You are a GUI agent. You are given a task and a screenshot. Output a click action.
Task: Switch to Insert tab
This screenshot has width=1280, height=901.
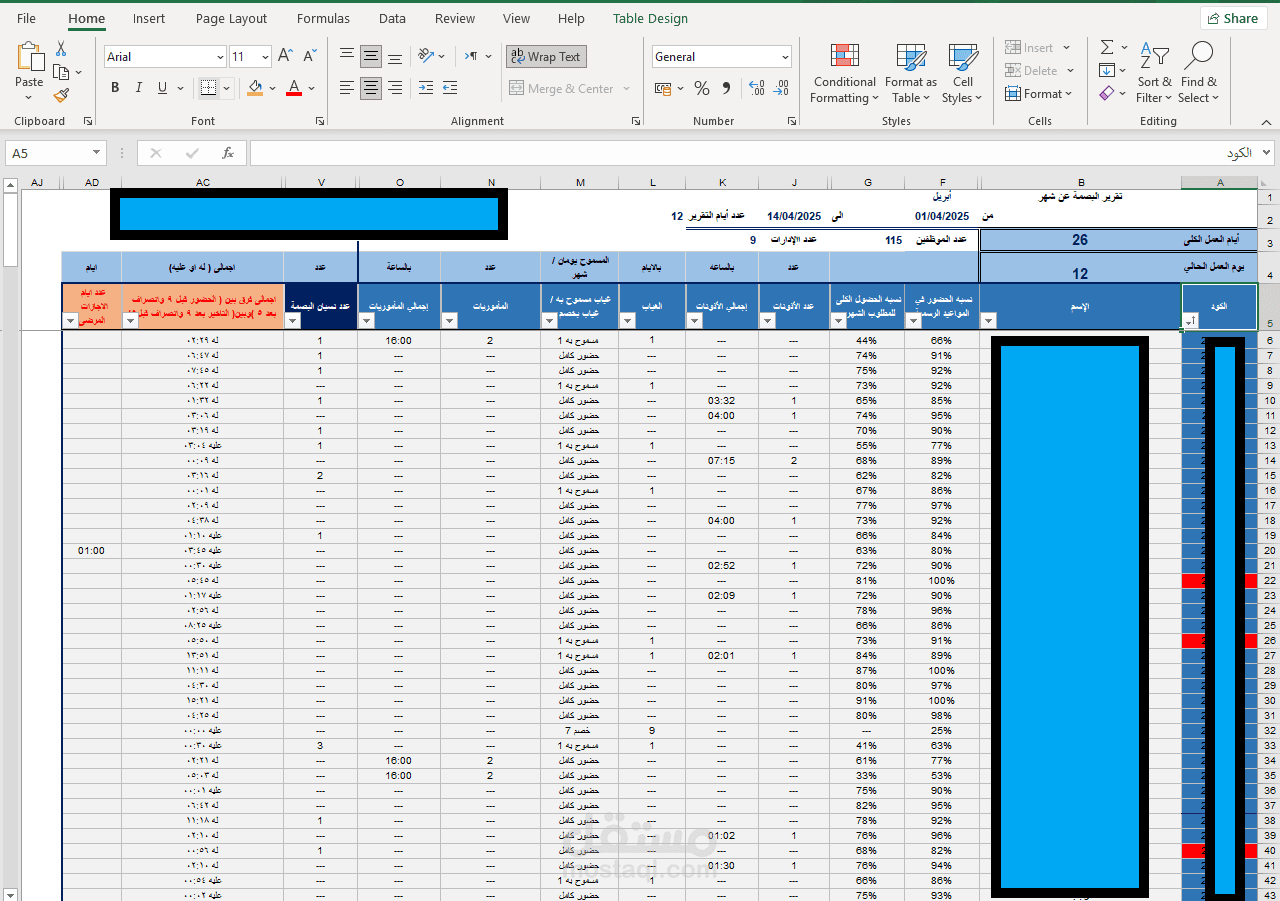(149, 18)
